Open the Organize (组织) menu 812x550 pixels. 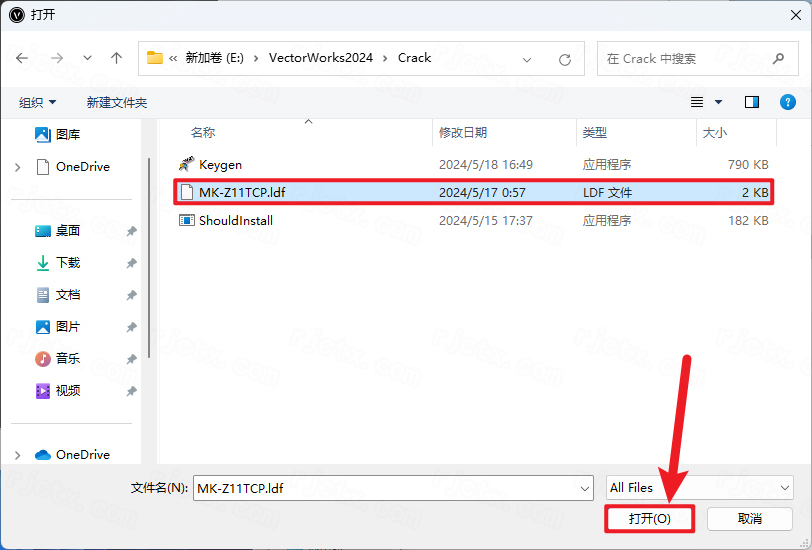click(38, 102)
